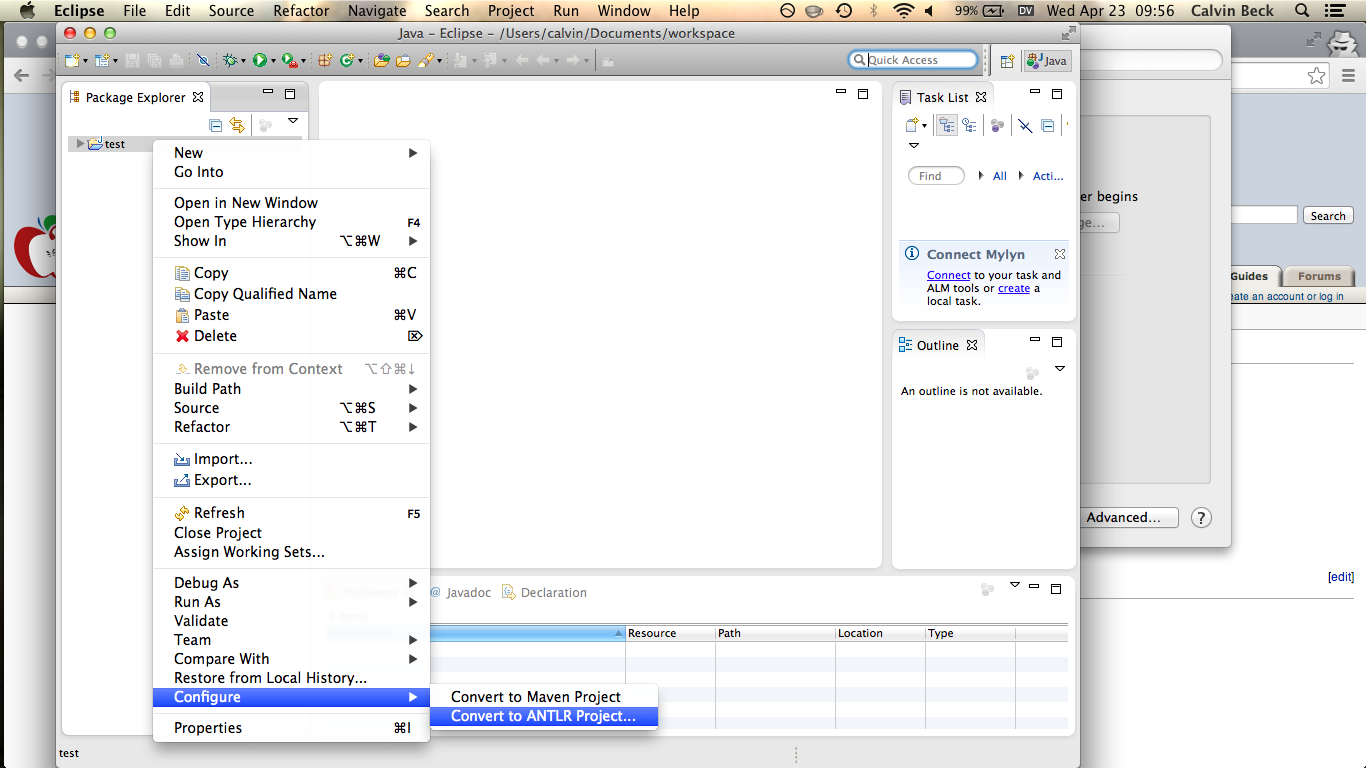The image size is (1366, 768).
Task: Click the New Task icon in Task List
Action: (911, 125)
